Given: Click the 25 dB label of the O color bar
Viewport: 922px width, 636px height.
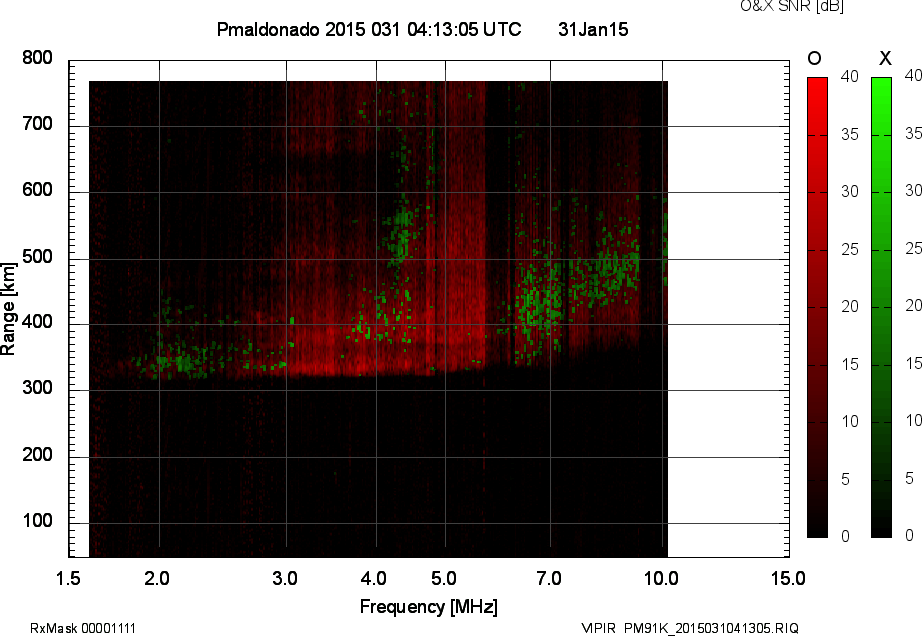Looking at the screenshot, I should click(x=850, y=250).
